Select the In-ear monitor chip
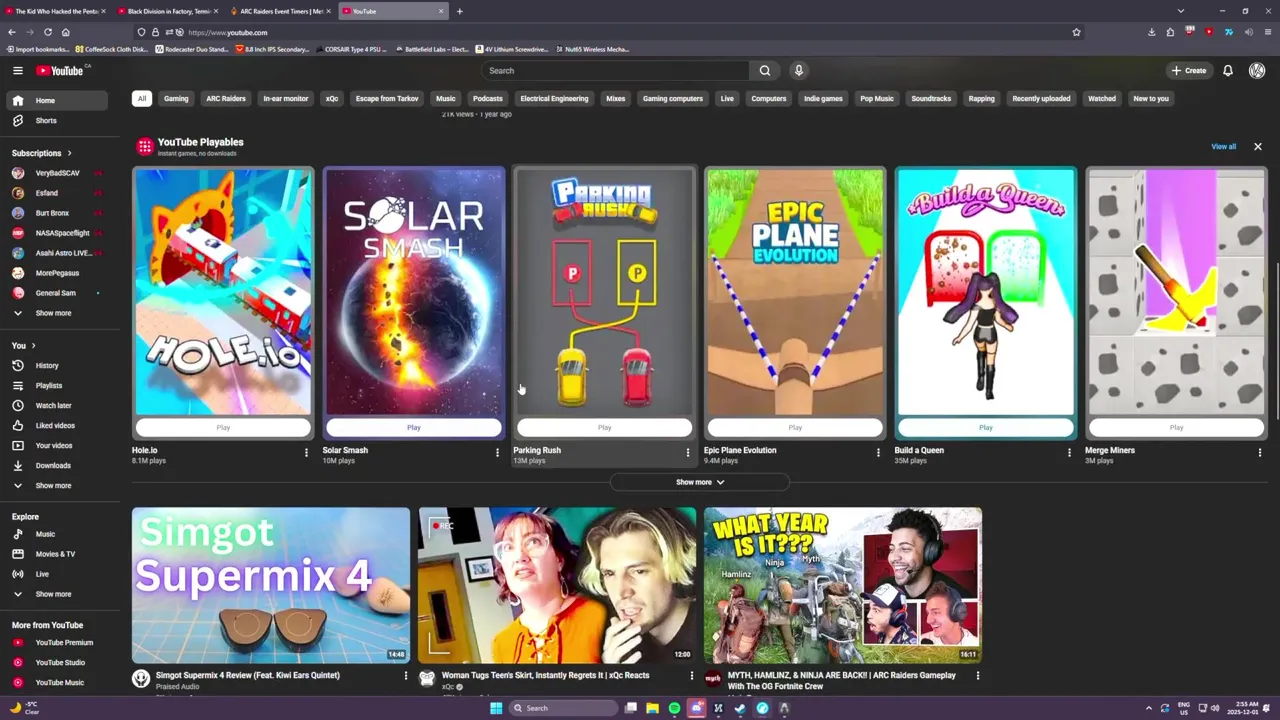The height and width of the screenshot is (720, 1280). [286, 98]
